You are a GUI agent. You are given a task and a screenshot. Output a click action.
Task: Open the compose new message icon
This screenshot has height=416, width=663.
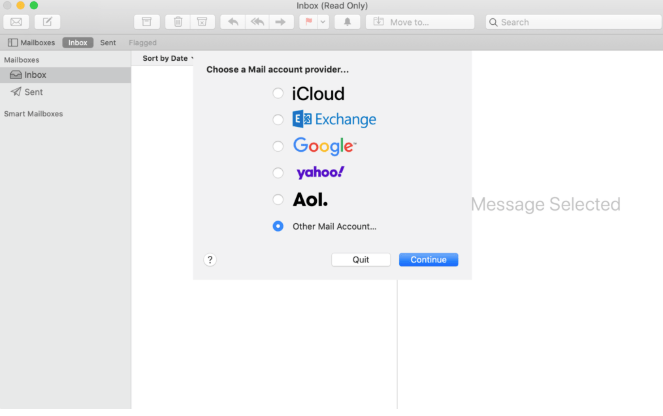pos(47,22)
